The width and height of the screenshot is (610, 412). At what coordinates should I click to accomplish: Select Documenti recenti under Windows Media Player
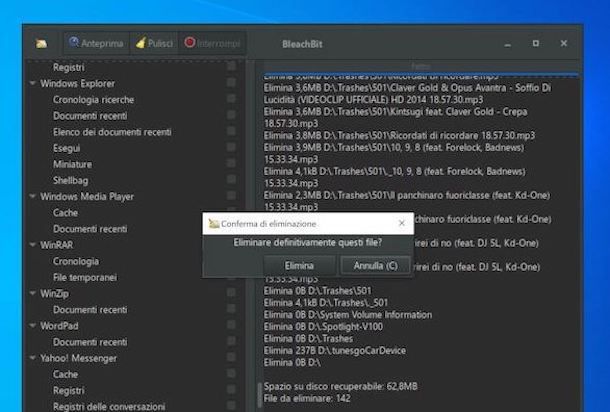click(x=90, y=229)
